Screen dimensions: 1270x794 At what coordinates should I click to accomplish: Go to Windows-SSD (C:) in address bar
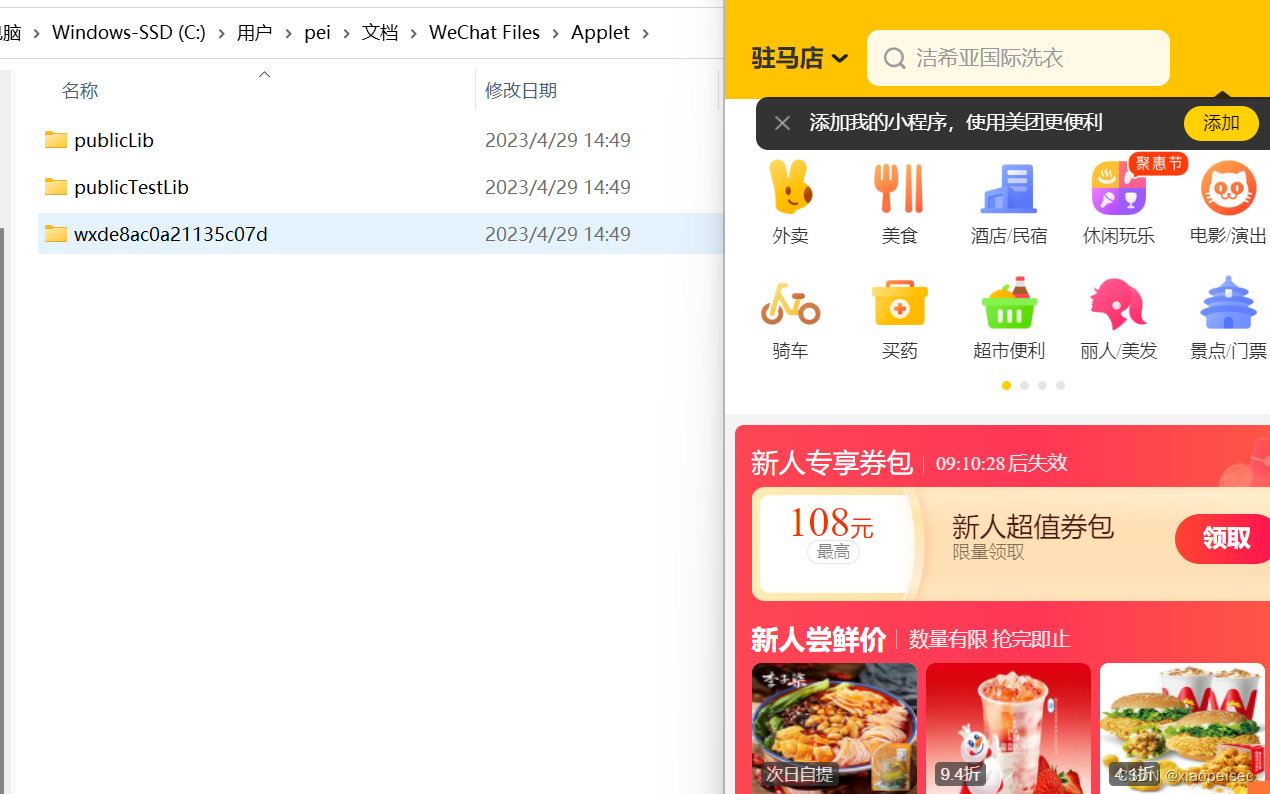pyautogui.click(x=129, y=33)
